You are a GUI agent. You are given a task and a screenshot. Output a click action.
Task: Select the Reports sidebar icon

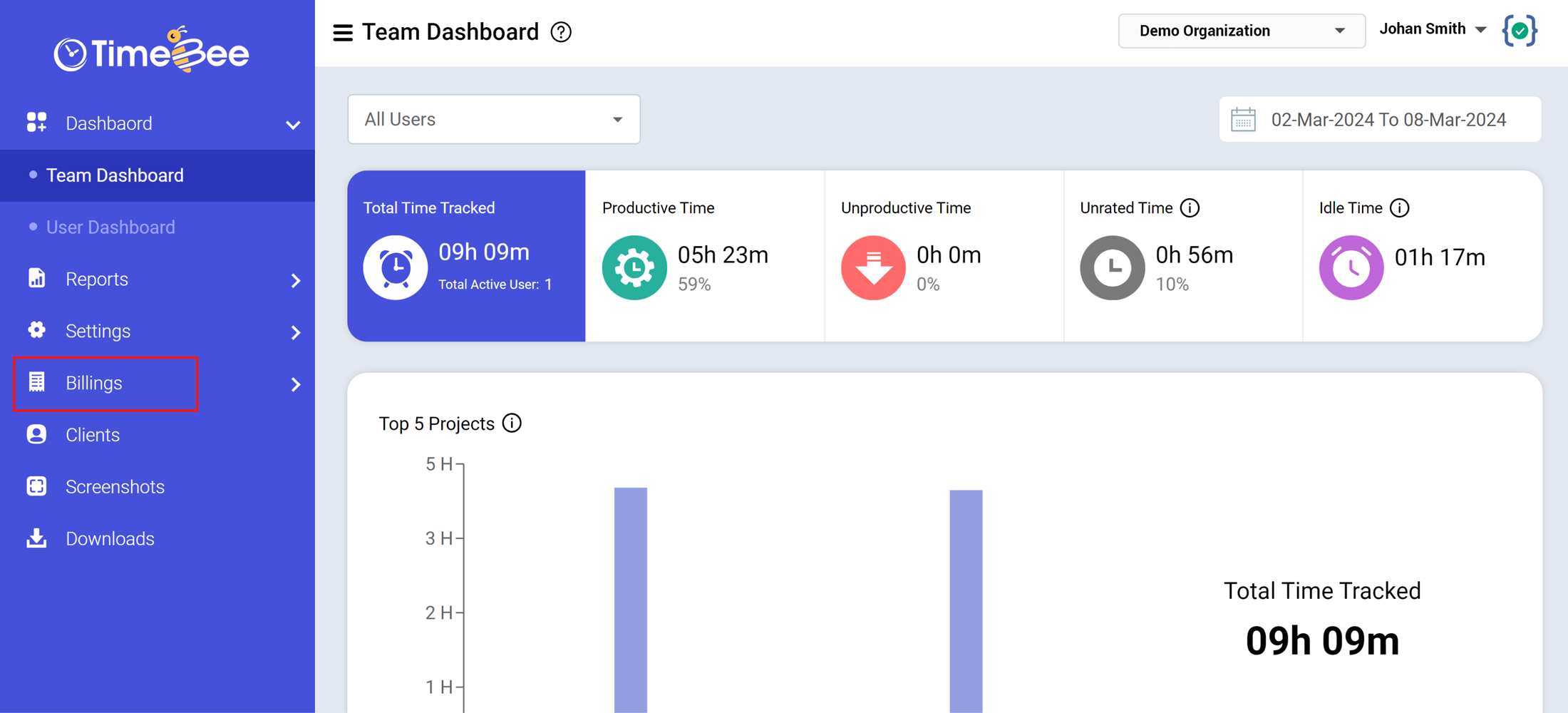(36, 279)
